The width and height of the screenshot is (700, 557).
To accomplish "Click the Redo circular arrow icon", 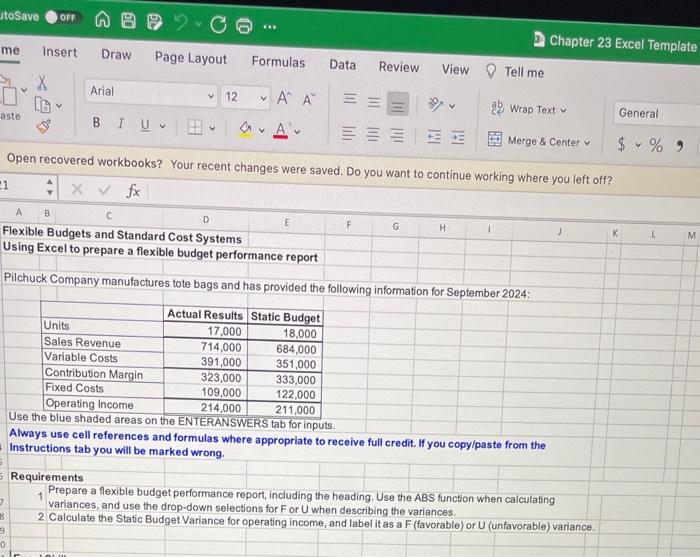I will 218,25.
